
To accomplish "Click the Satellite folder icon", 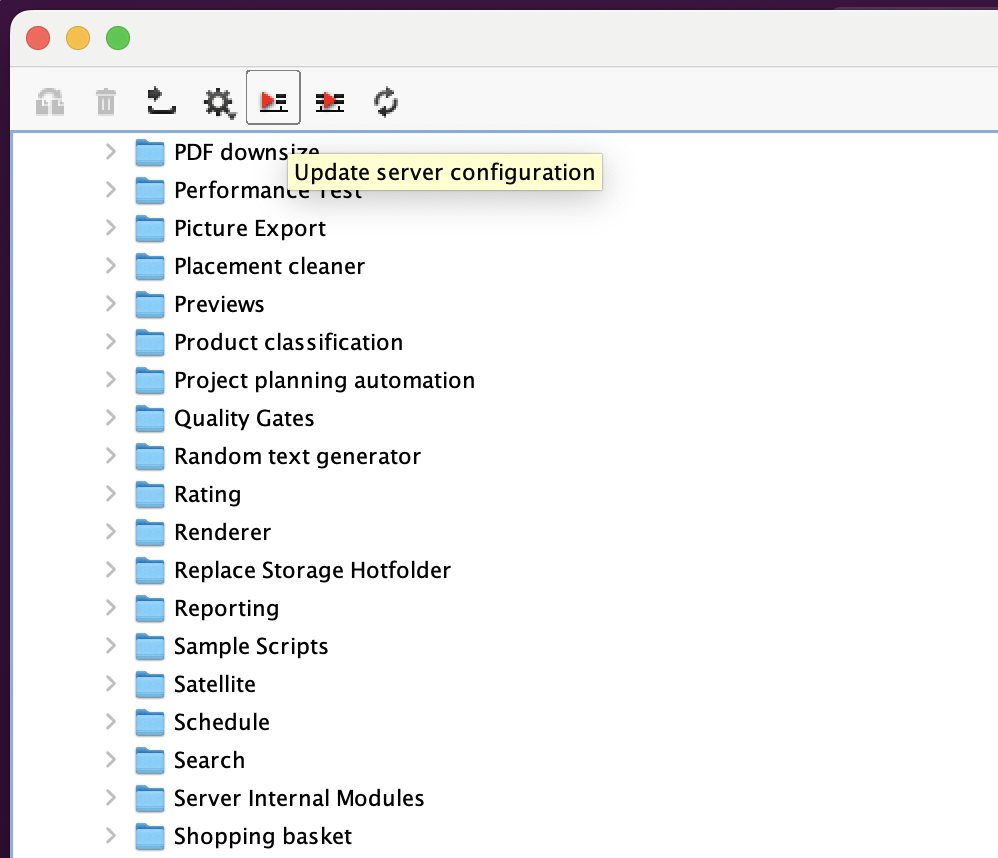I will pyautogui.click(x=150, y=685).
